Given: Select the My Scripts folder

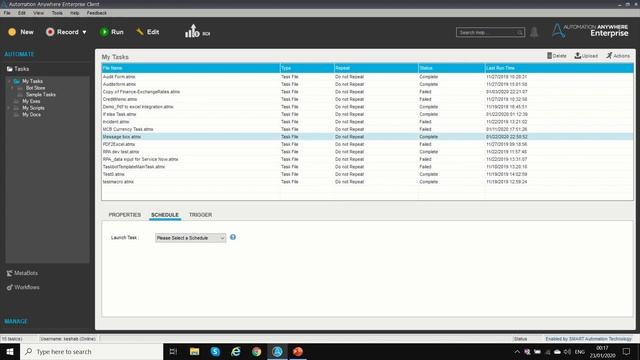Looking at the screenshot, I should [x=33, y=108].
